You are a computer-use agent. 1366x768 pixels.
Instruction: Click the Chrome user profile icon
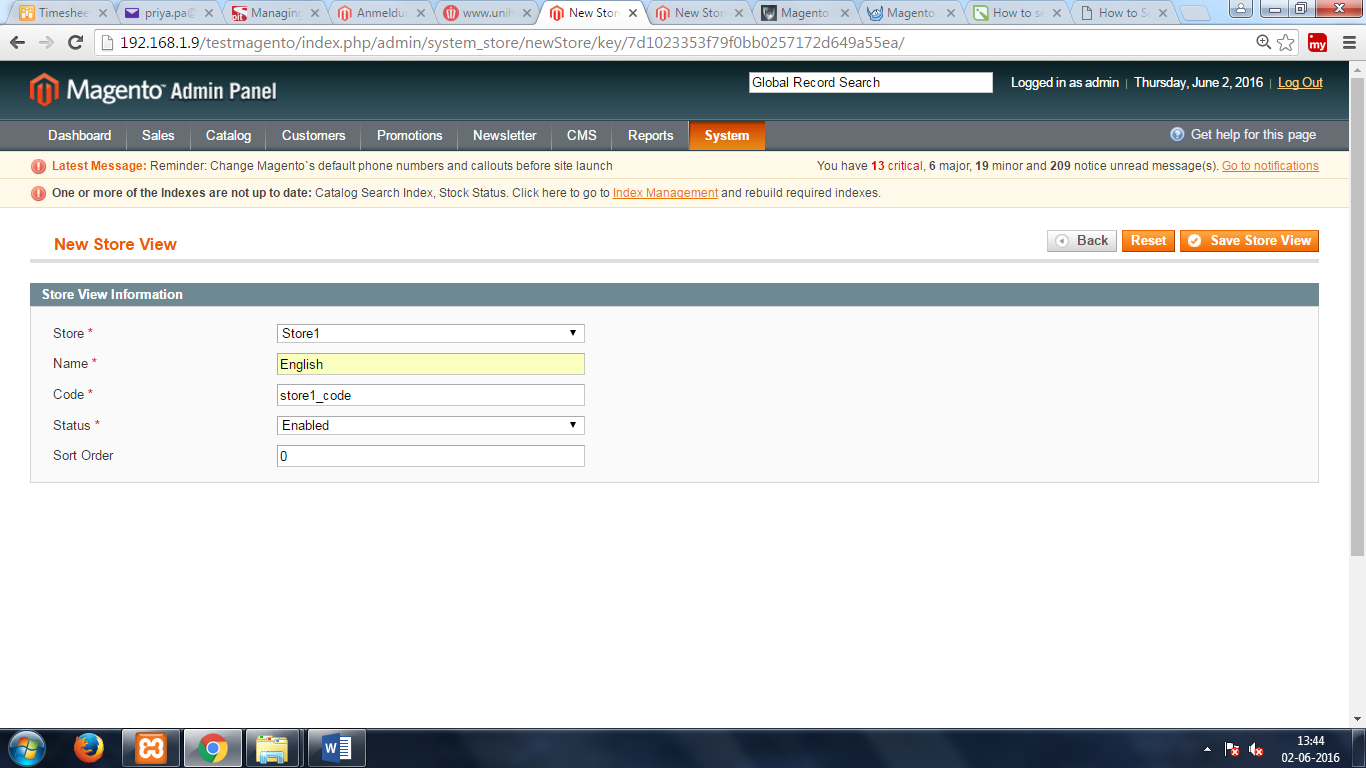tap(1240, 10)
